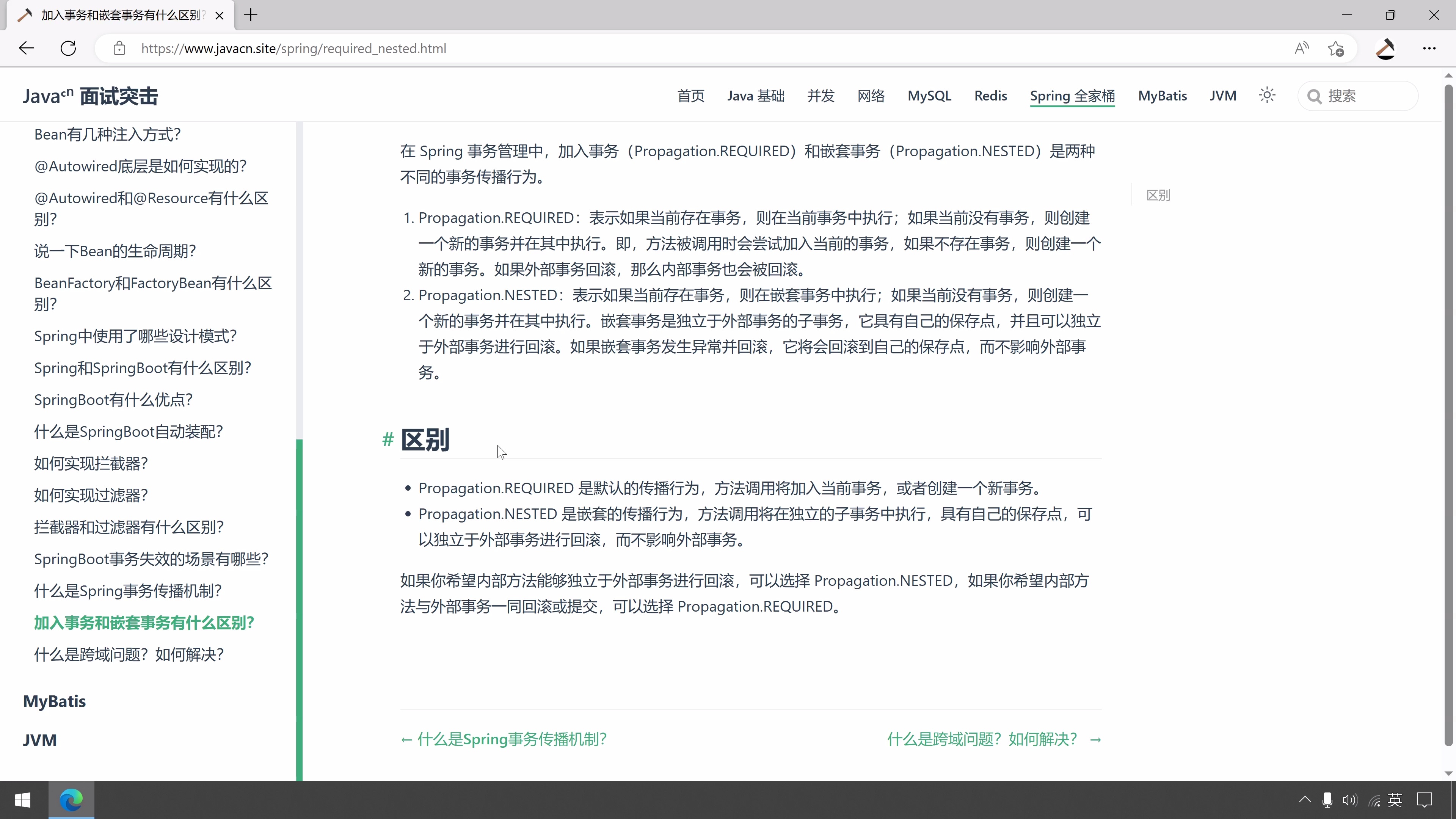Add this page to favorites via star icon
The width and height of the screenshot is (1456, 819).
pos(1336,48)
